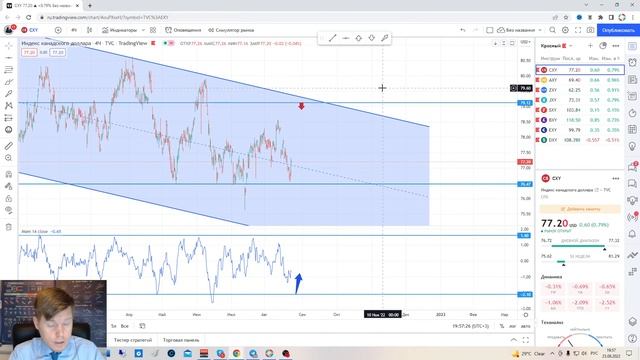This screenshot has width=640, height=360.
Task: Select the crosshair cursor tool in left toolbar
Action: (9, 46)
